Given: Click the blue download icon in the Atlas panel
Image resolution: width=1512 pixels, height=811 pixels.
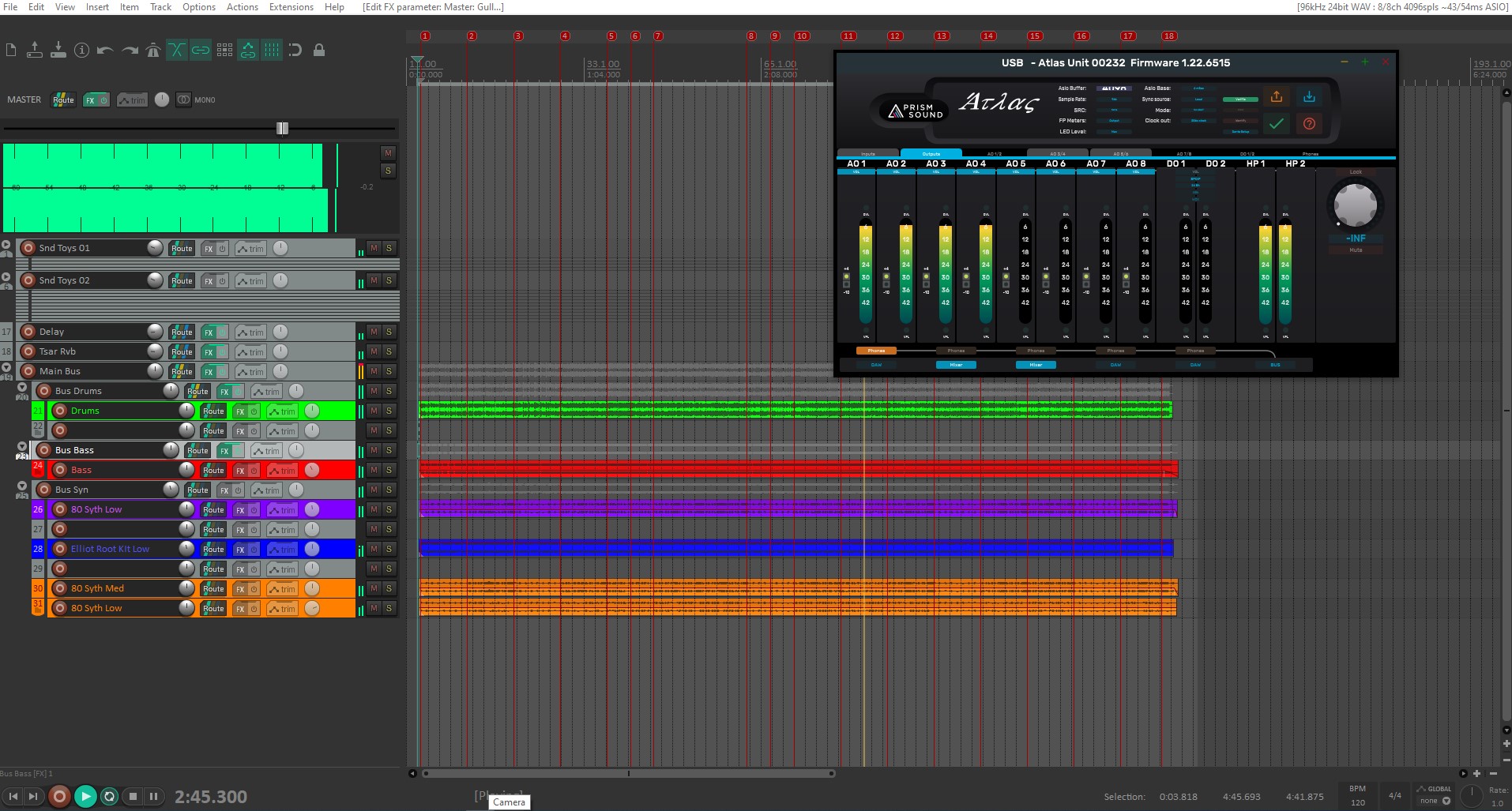Looking at the screenshot, I should pos(1309,97).
